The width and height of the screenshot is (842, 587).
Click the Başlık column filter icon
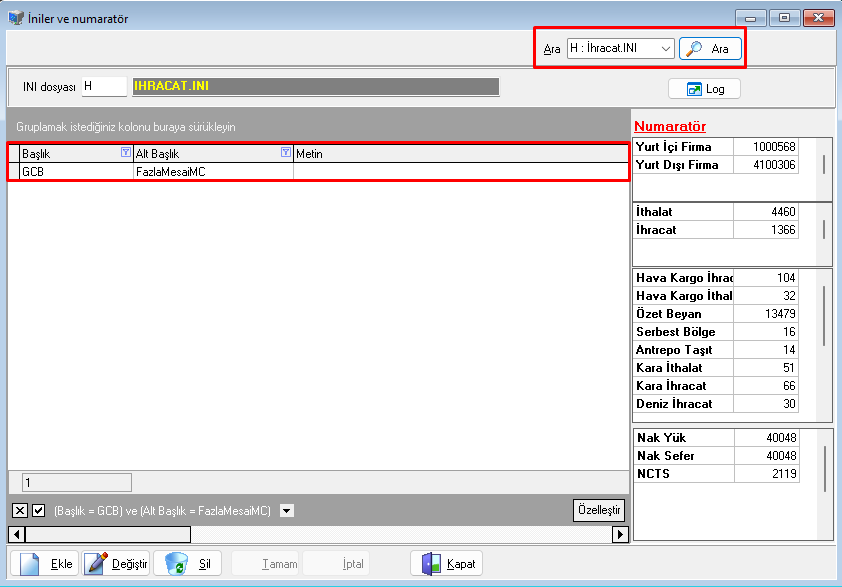125,153
